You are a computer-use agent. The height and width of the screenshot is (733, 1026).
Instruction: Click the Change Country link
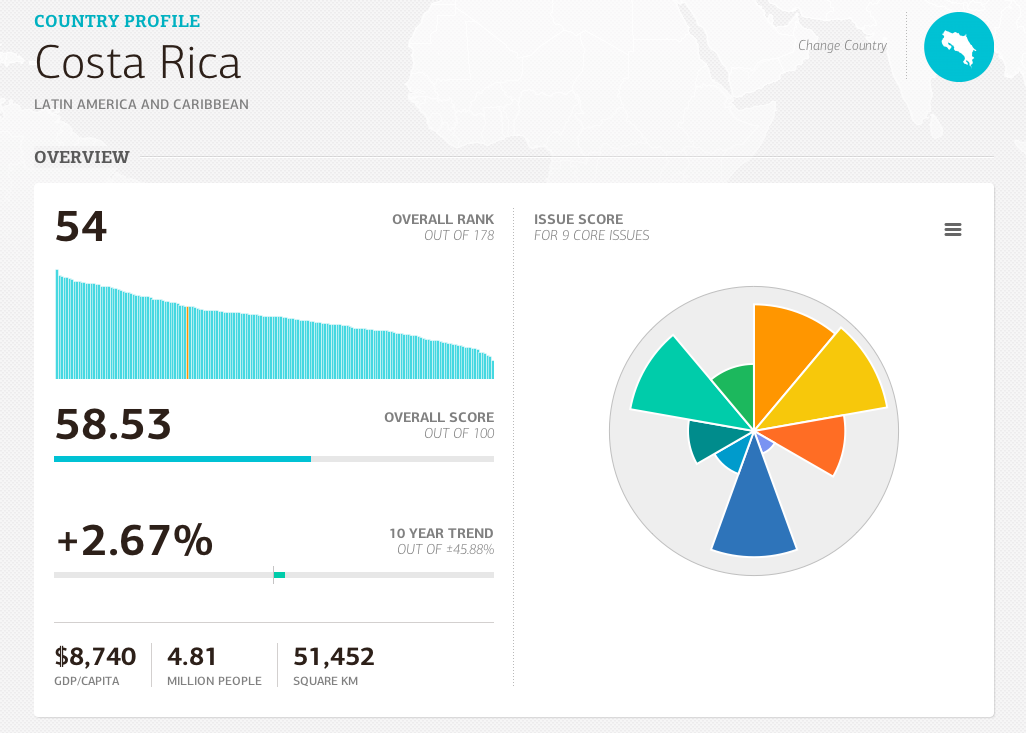pyautogui.click(x=842, y=46)
